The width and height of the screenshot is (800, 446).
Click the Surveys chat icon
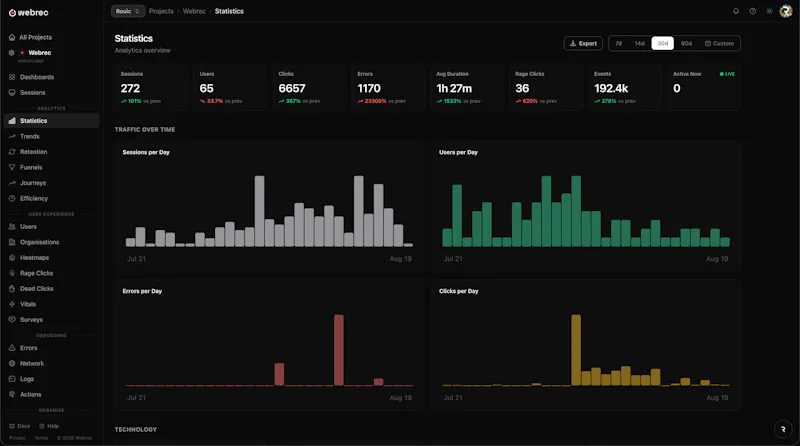(12, 319)
